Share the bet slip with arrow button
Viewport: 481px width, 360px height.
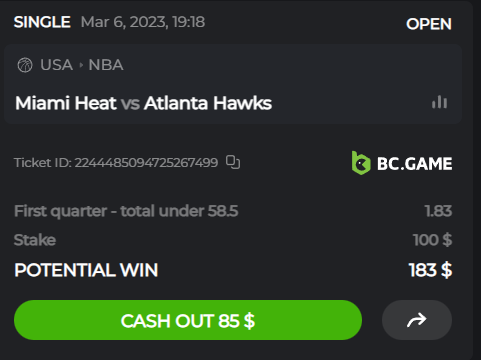[417, 320]
